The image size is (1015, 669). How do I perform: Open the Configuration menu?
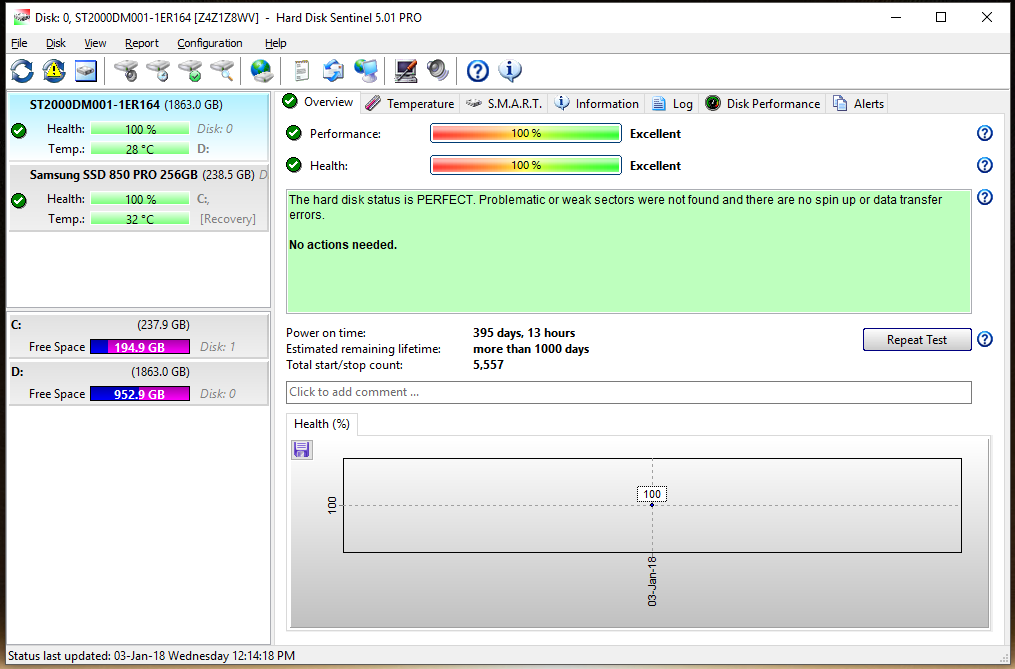pos(209,43)
